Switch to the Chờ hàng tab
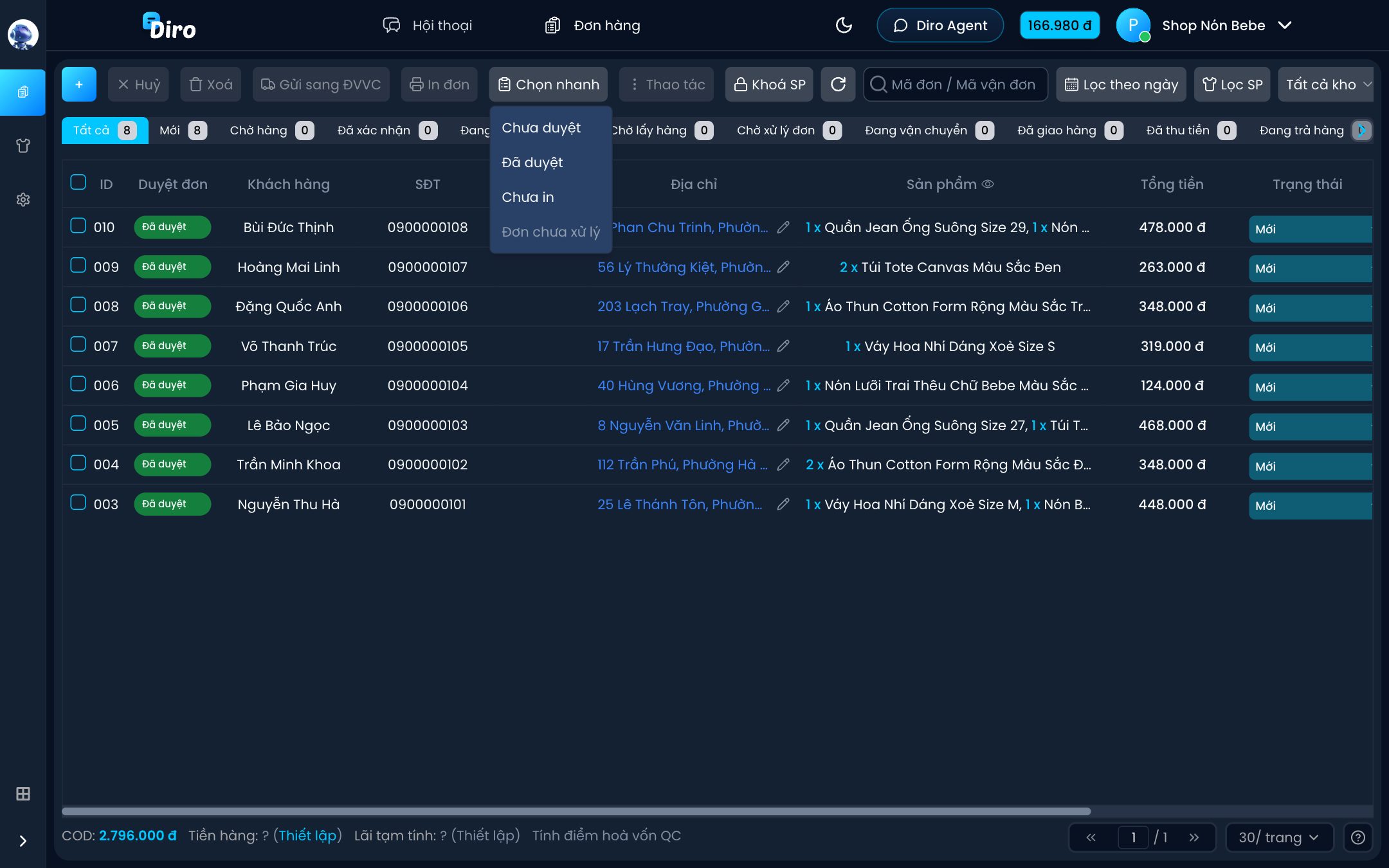The height and width of the screenshot is (868, 1389). click(271, 131)
